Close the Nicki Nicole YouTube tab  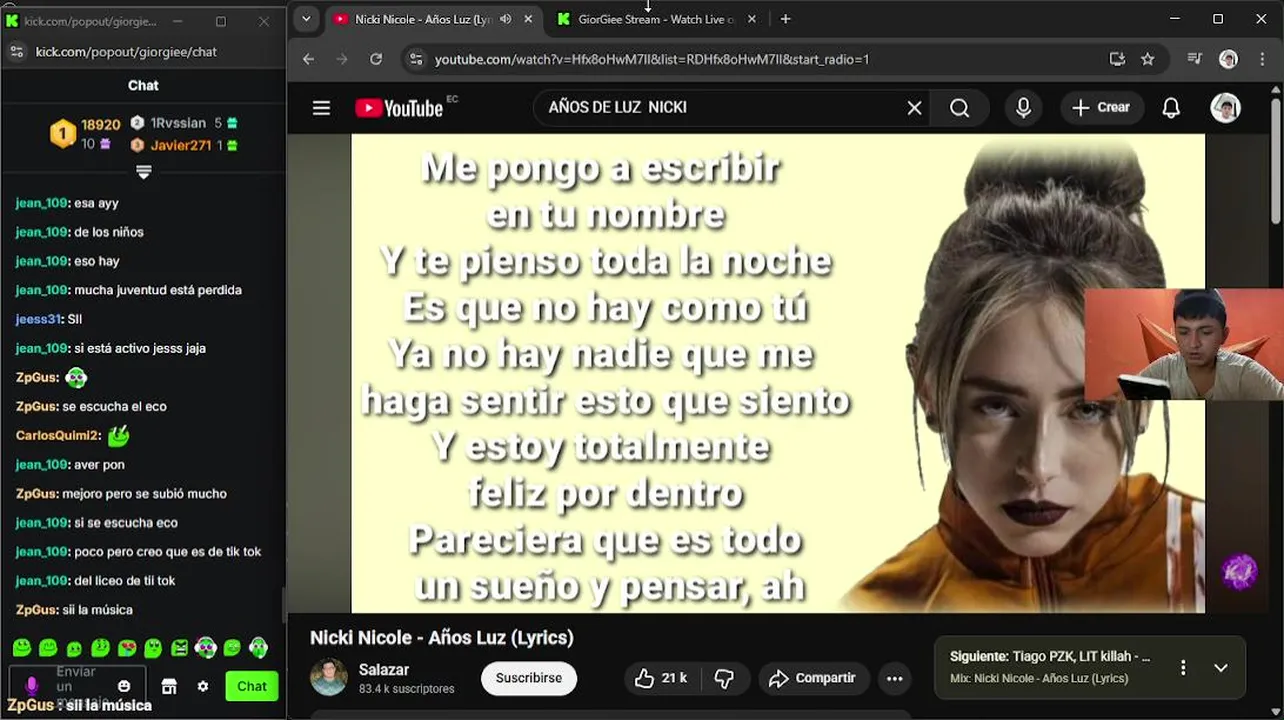tap(528, 19)
